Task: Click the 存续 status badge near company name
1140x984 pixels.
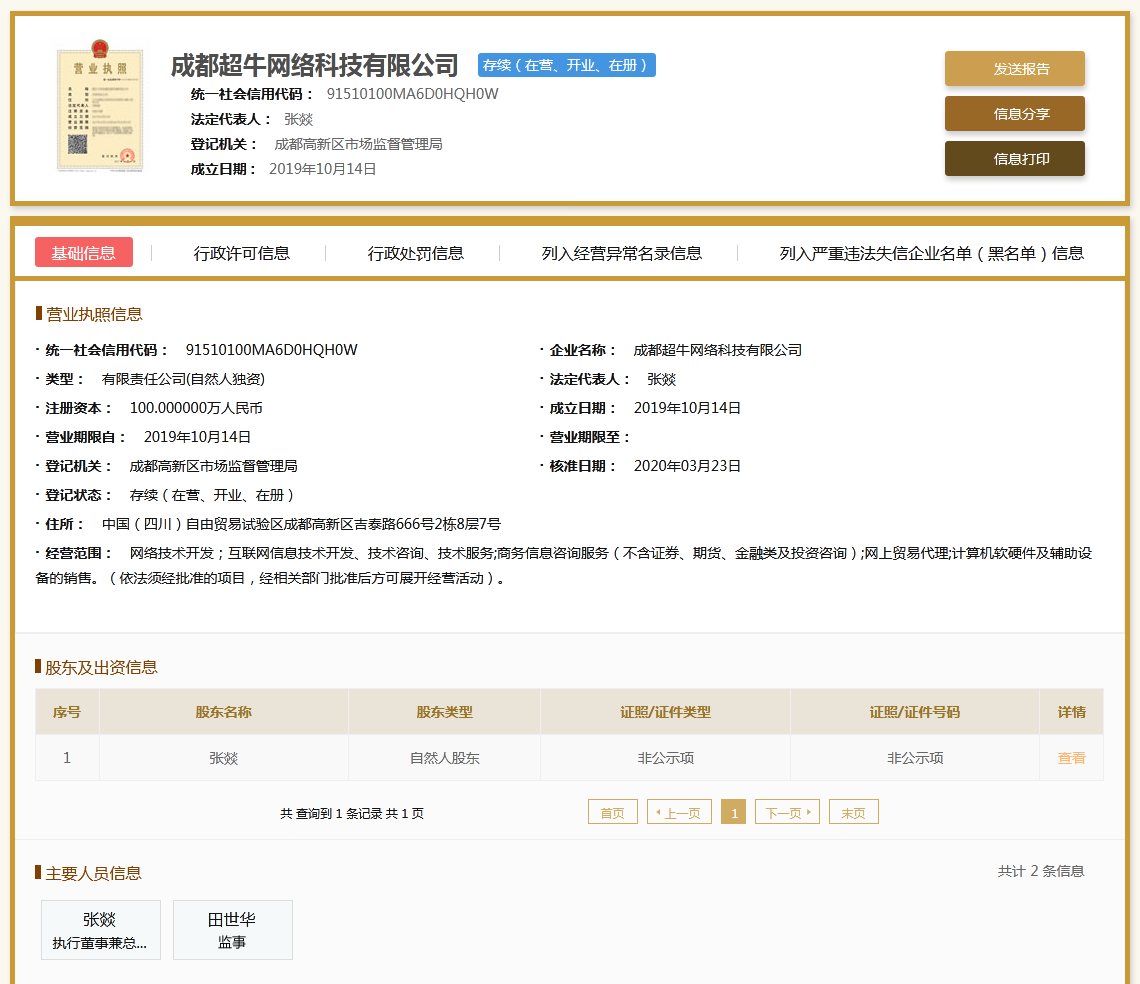Action: pyautogui.click(x=567, y=66)
